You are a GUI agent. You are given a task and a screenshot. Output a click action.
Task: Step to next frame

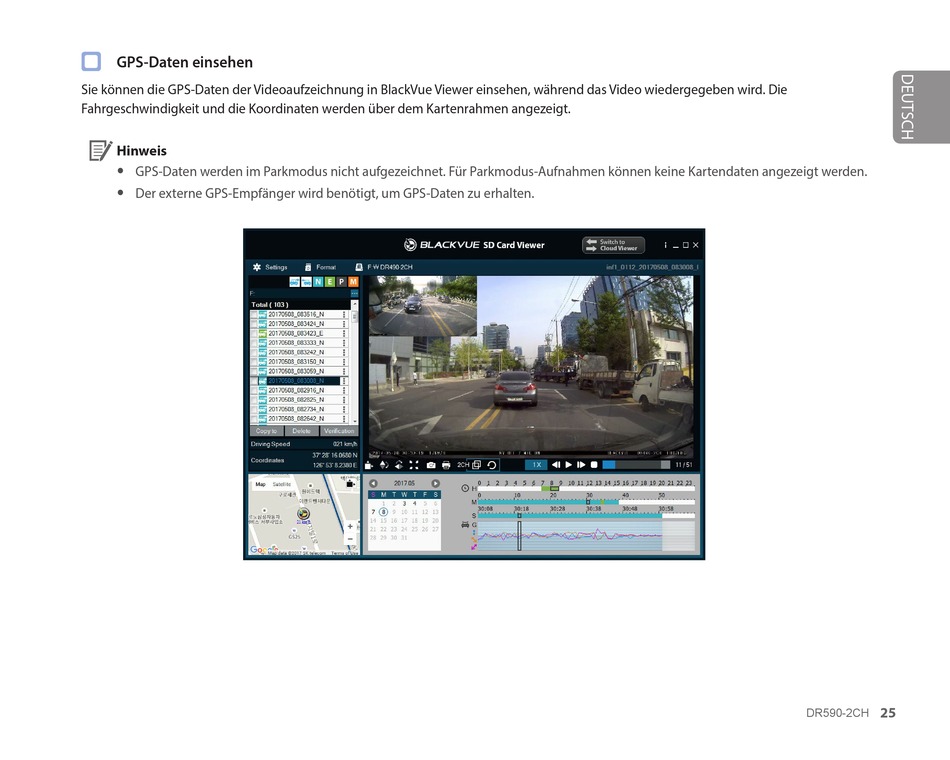pyautogui.click(x=581, y=465)
